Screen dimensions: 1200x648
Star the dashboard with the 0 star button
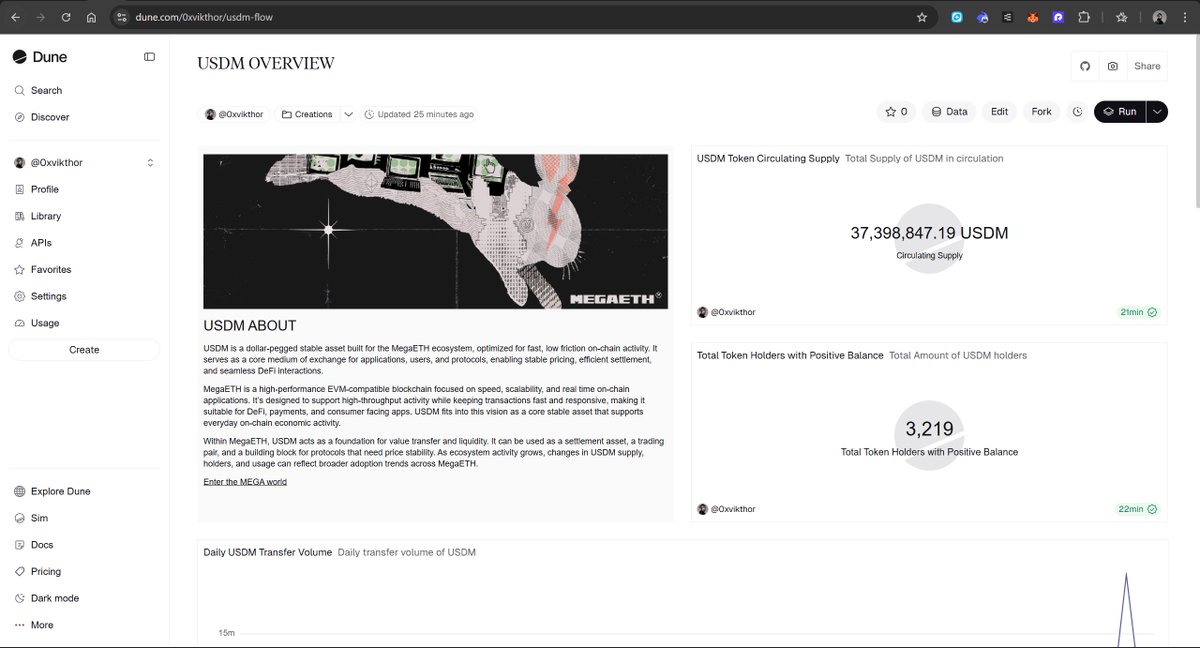pyautogui.click(x=896, y=112)
